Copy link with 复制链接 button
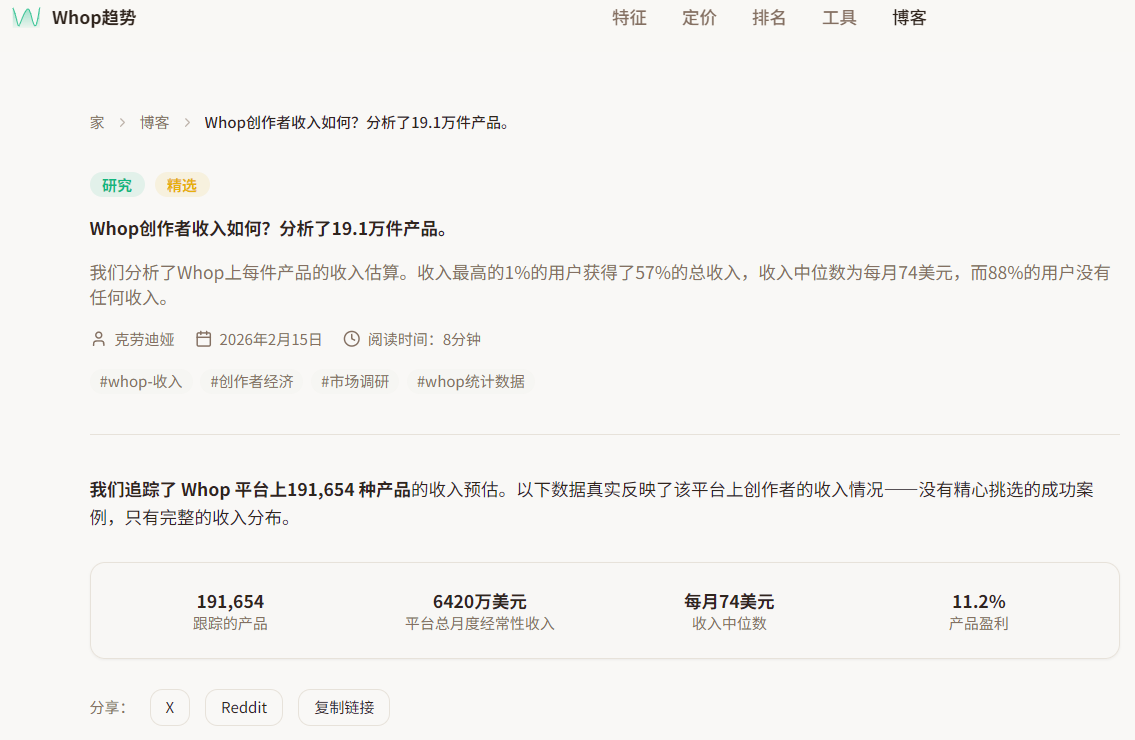Viewport: 1135px width, 740px height. click(x=344, y=707)
